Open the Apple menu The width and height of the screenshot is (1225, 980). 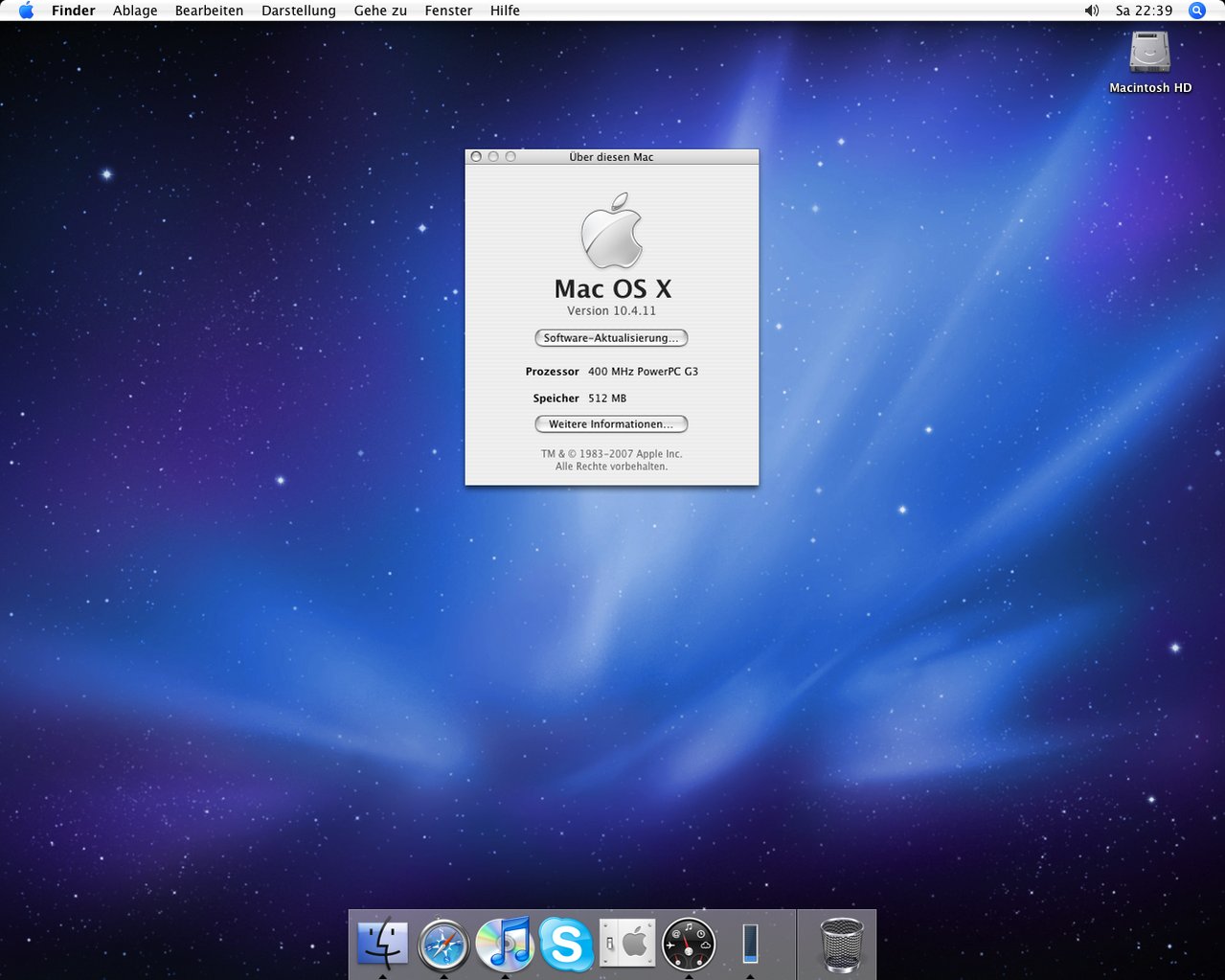click(x=26, y=11)
